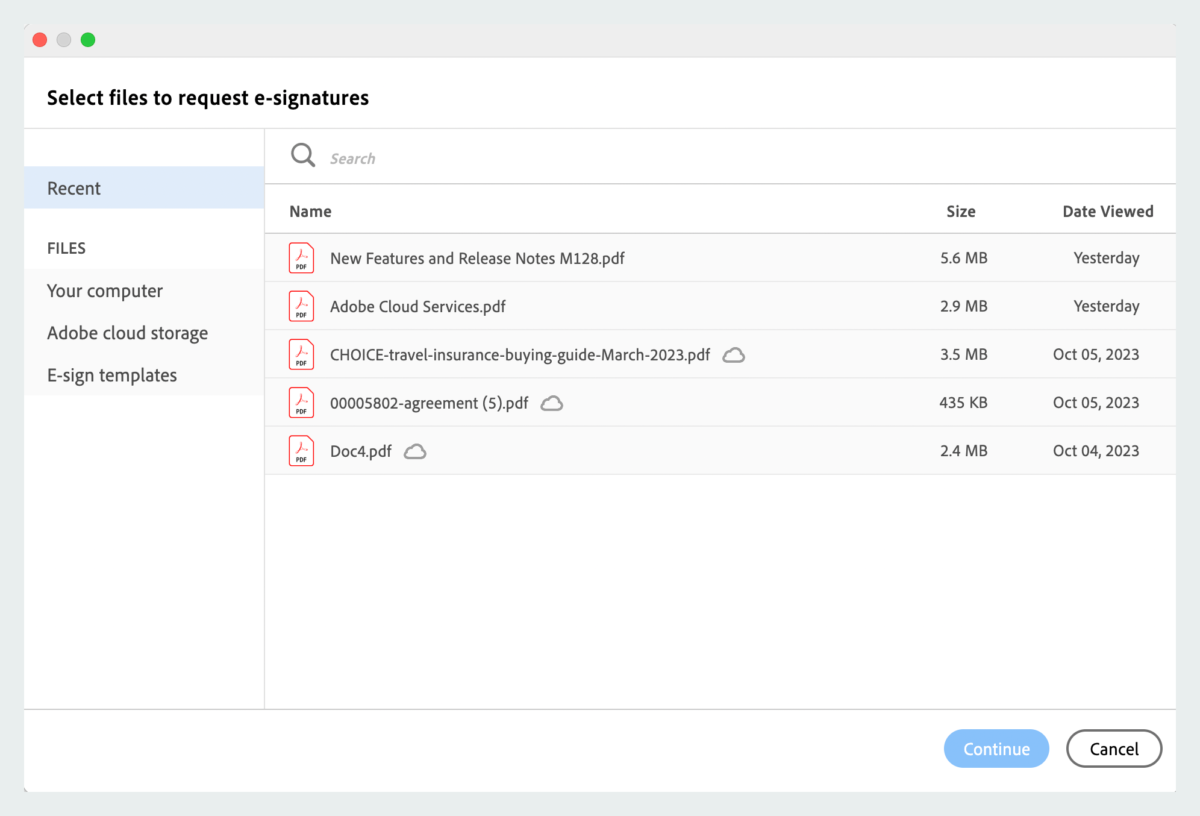The image size is (1200, 816).
Task: Cancel the file selection dialog
Action: [x=1114, y=749]
